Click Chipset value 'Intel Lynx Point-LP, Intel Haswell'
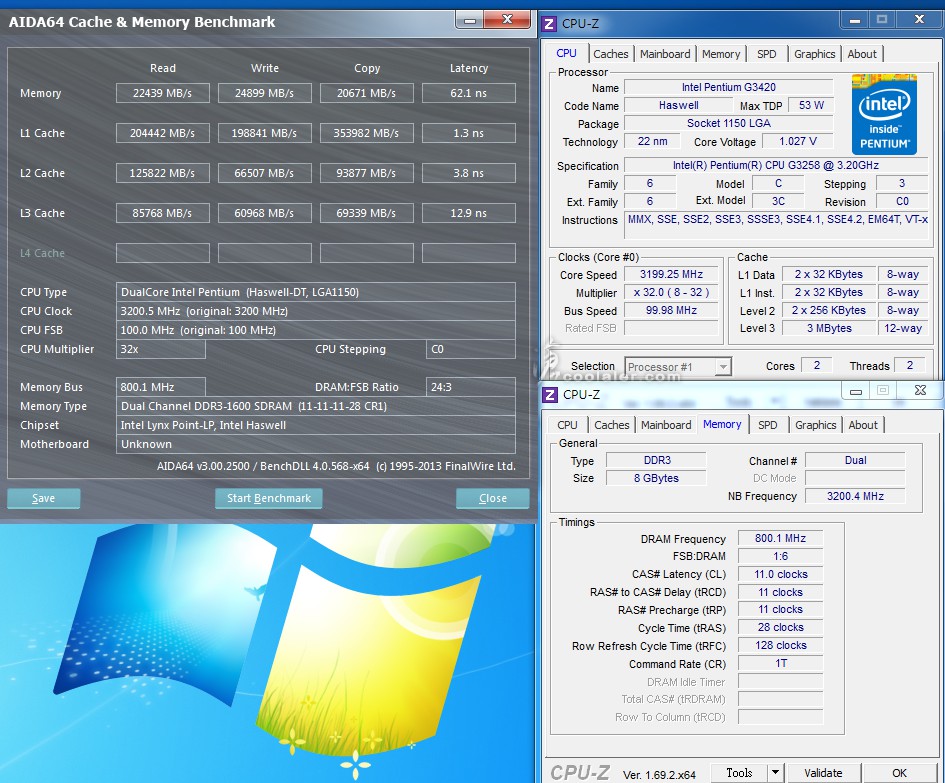Image resolution: width=945 pixels, height=783 pixels. [x=316, y=425]
